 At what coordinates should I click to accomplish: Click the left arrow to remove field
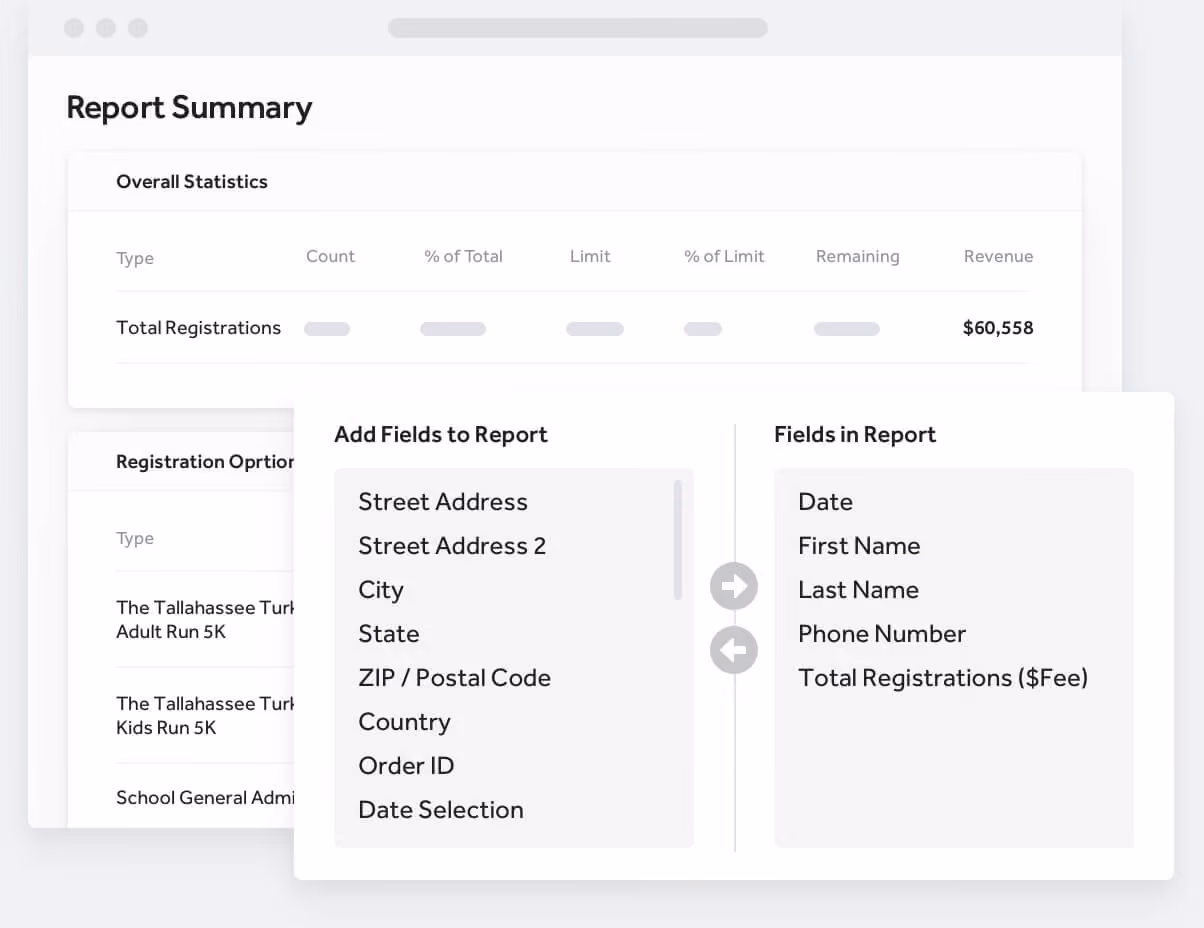734,650
